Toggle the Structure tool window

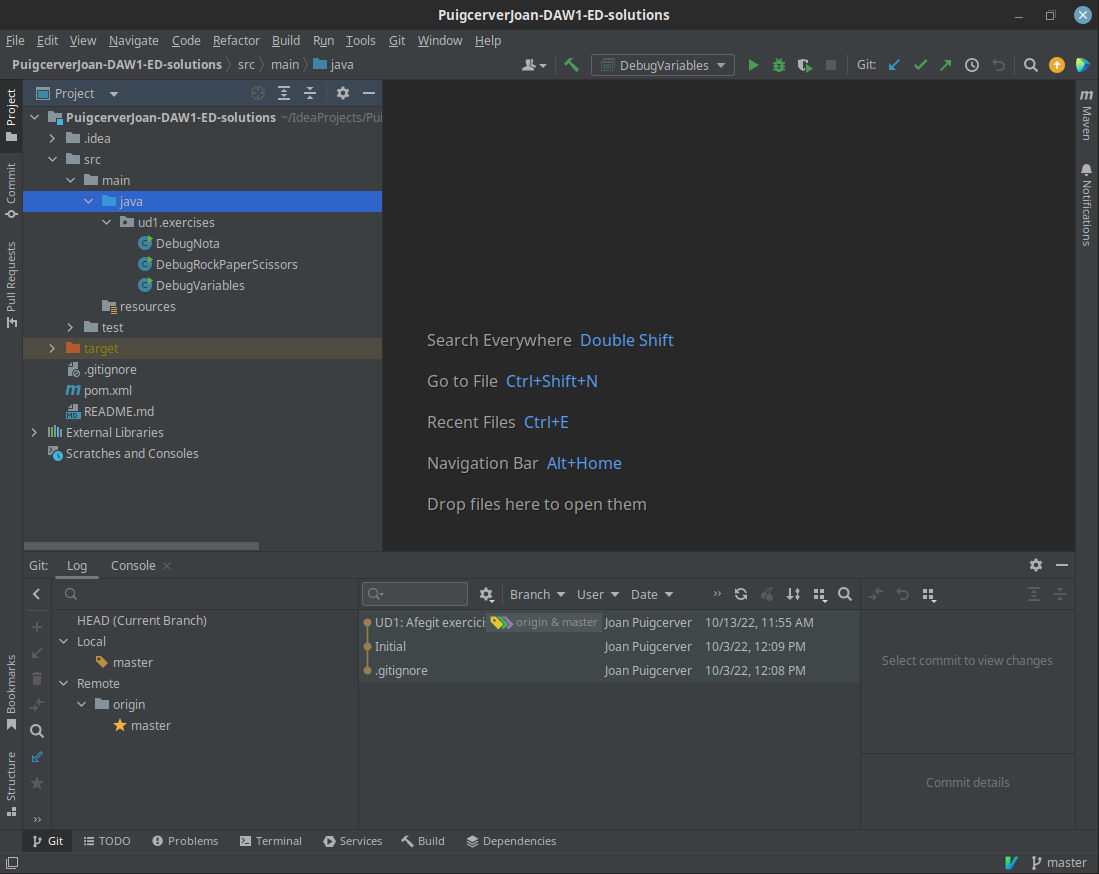coord(11,784)
